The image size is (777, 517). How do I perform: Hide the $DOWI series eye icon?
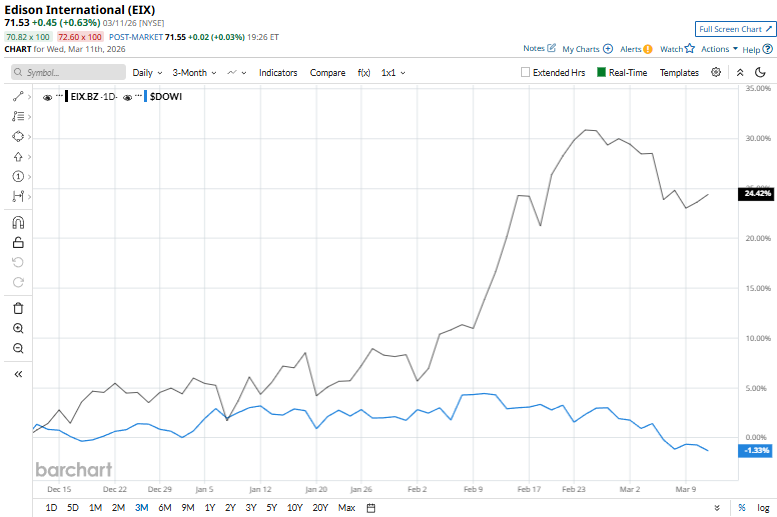tap(127, 97)
